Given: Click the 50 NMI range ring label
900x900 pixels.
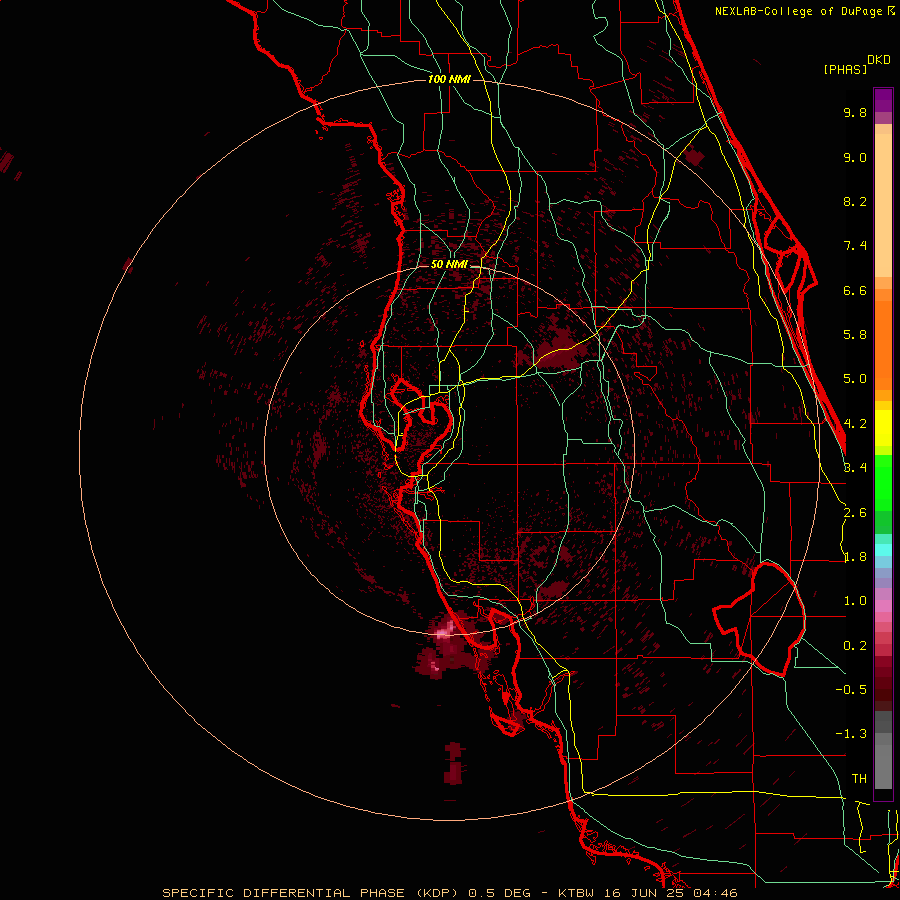Looking at the screenshot, I should point(449,265).
